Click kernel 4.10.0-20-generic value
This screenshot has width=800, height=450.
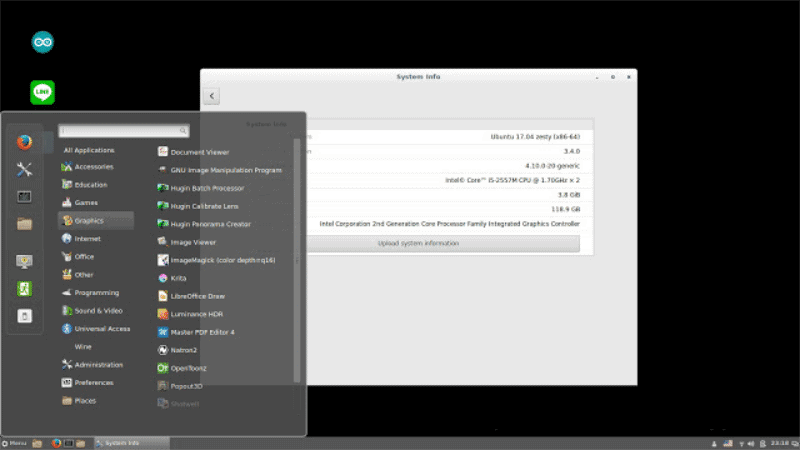click(553, 166)
